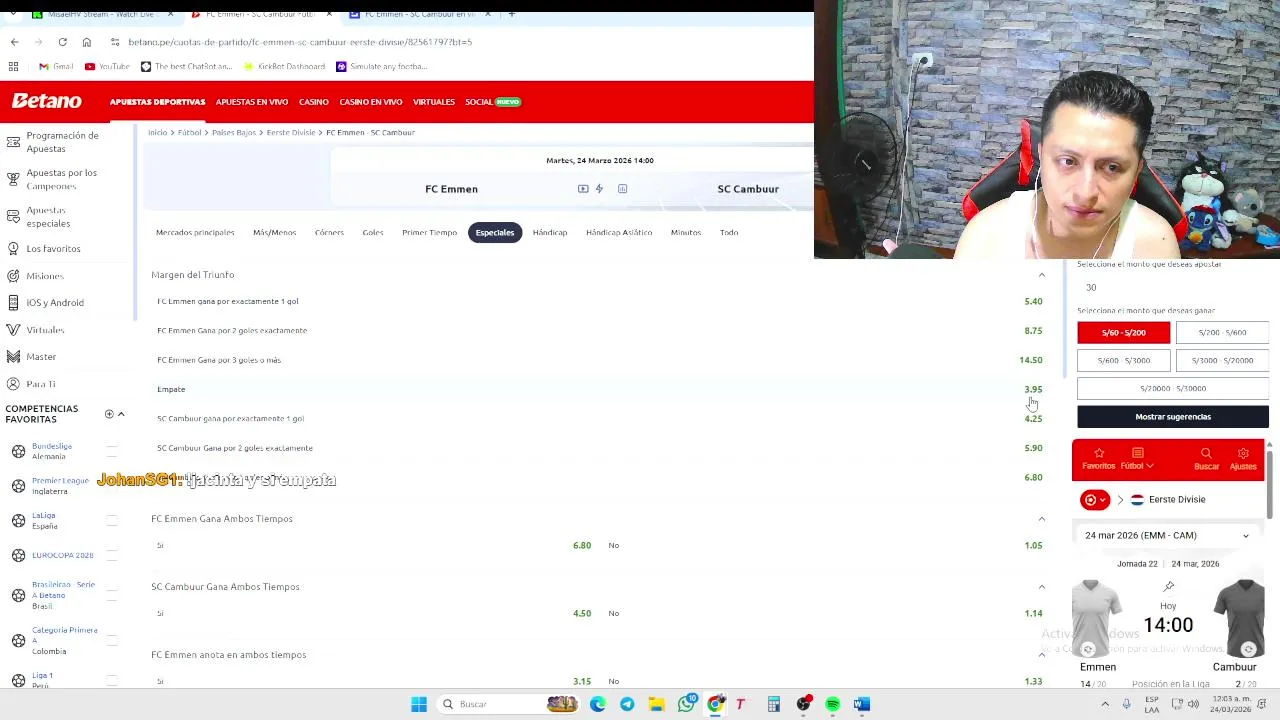1280x720 pixels.
Task: Open Ajustes gear in the widget
Action: click(1243, 459)
